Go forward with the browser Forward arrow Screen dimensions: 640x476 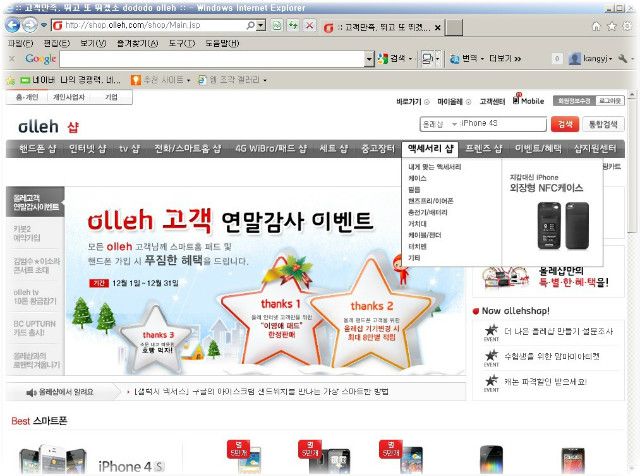tap(30, 26)
